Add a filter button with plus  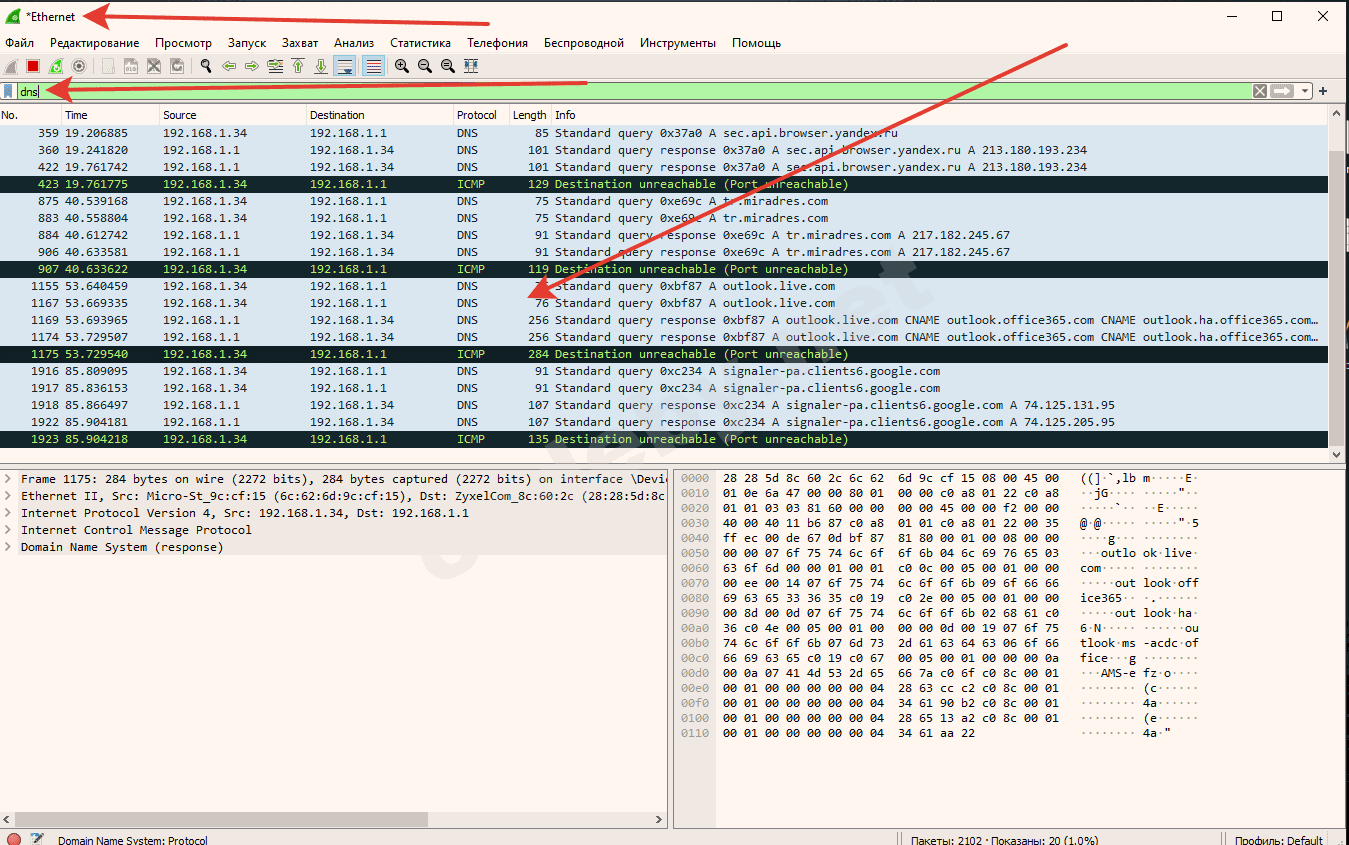(1323, 91)
